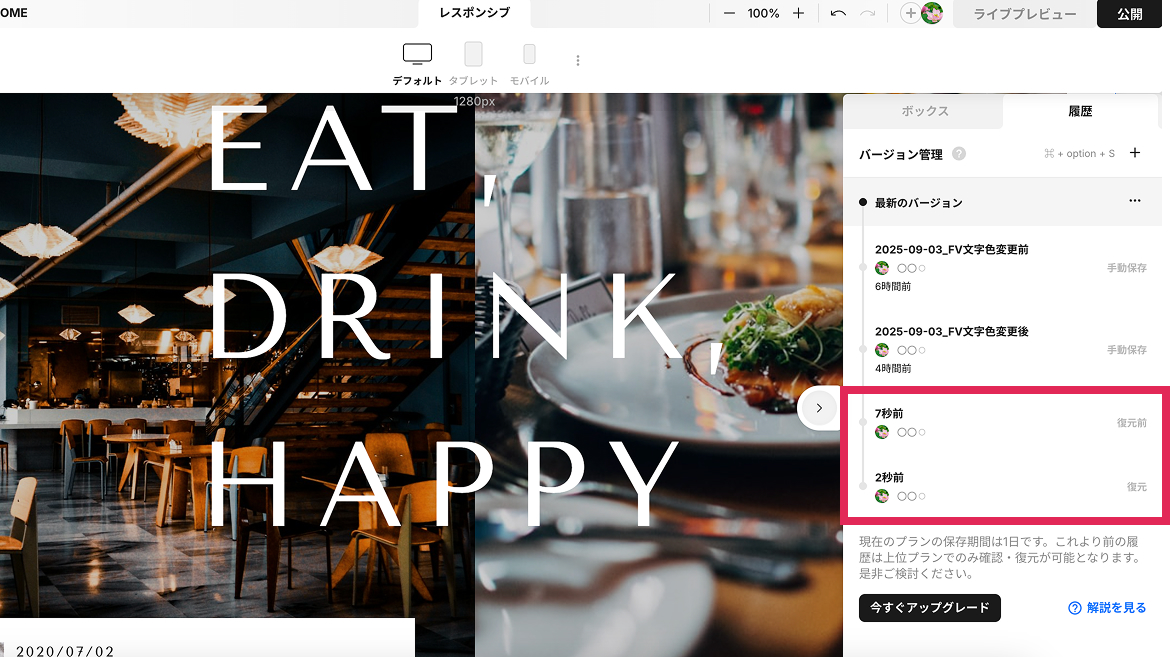Viewport: 1170px width, 657px height.
Task: Add a new version with plus icon
Action: click(1135, 153)
